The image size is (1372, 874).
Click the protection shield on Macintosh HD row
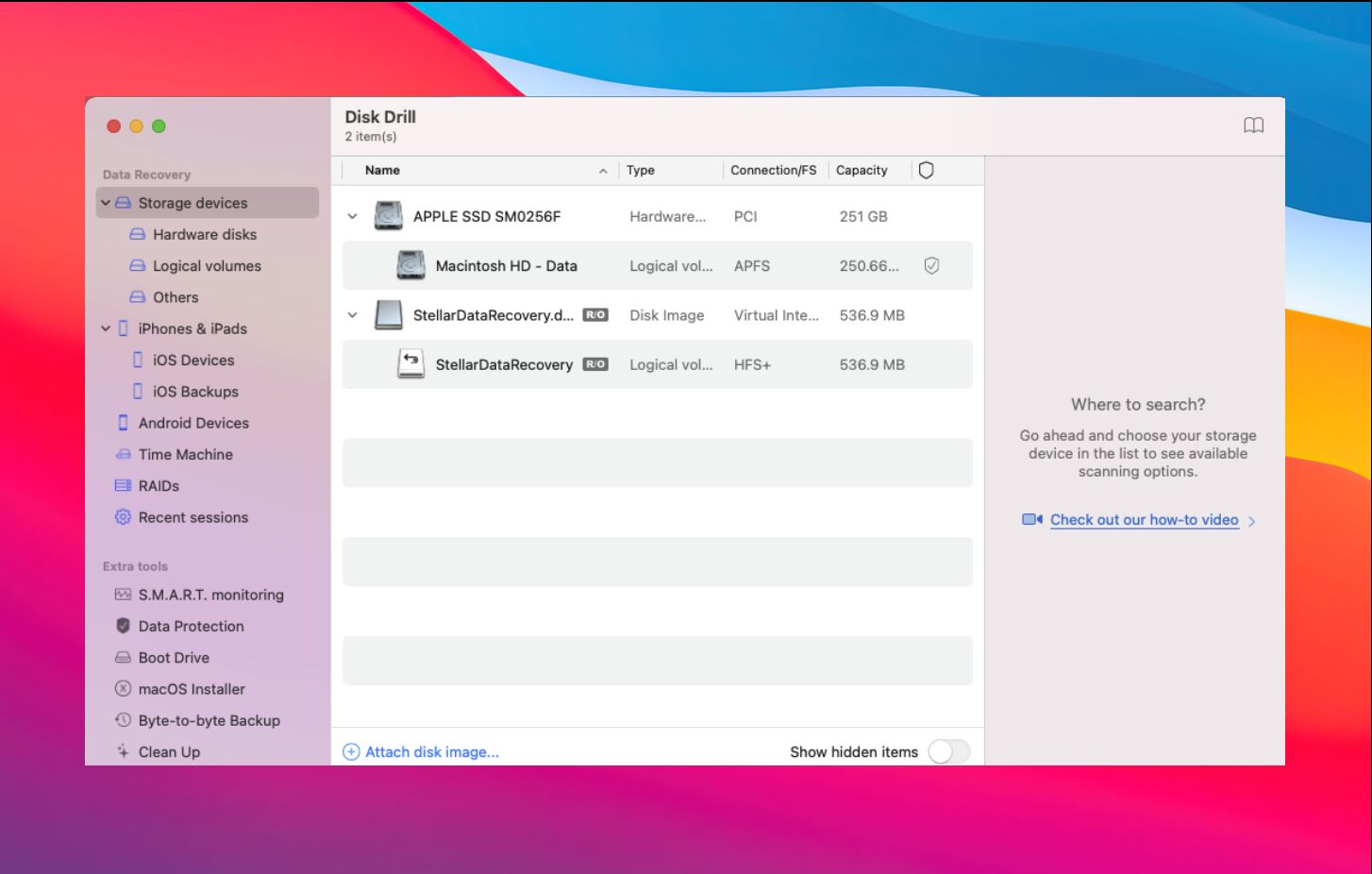pyautogui.click(x=931, y=266)
